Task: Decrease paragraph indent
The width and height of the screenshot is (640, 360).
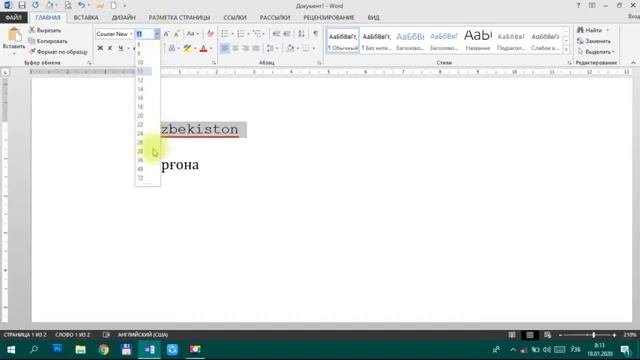Action: point(276,34)
